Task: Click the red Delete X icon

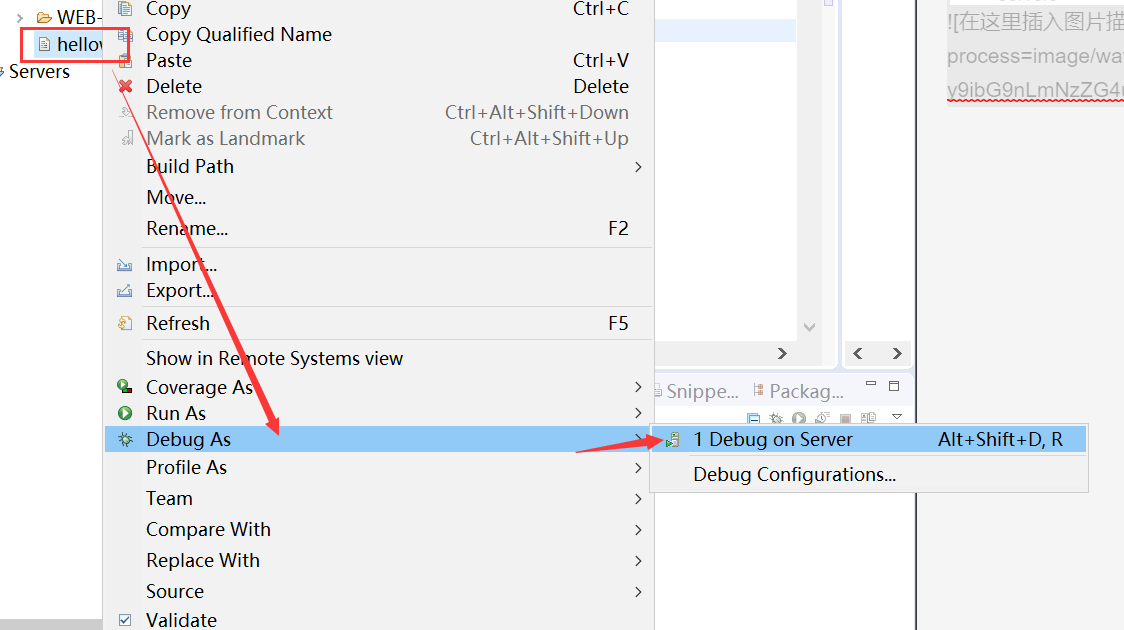Action: pos(125,86)
